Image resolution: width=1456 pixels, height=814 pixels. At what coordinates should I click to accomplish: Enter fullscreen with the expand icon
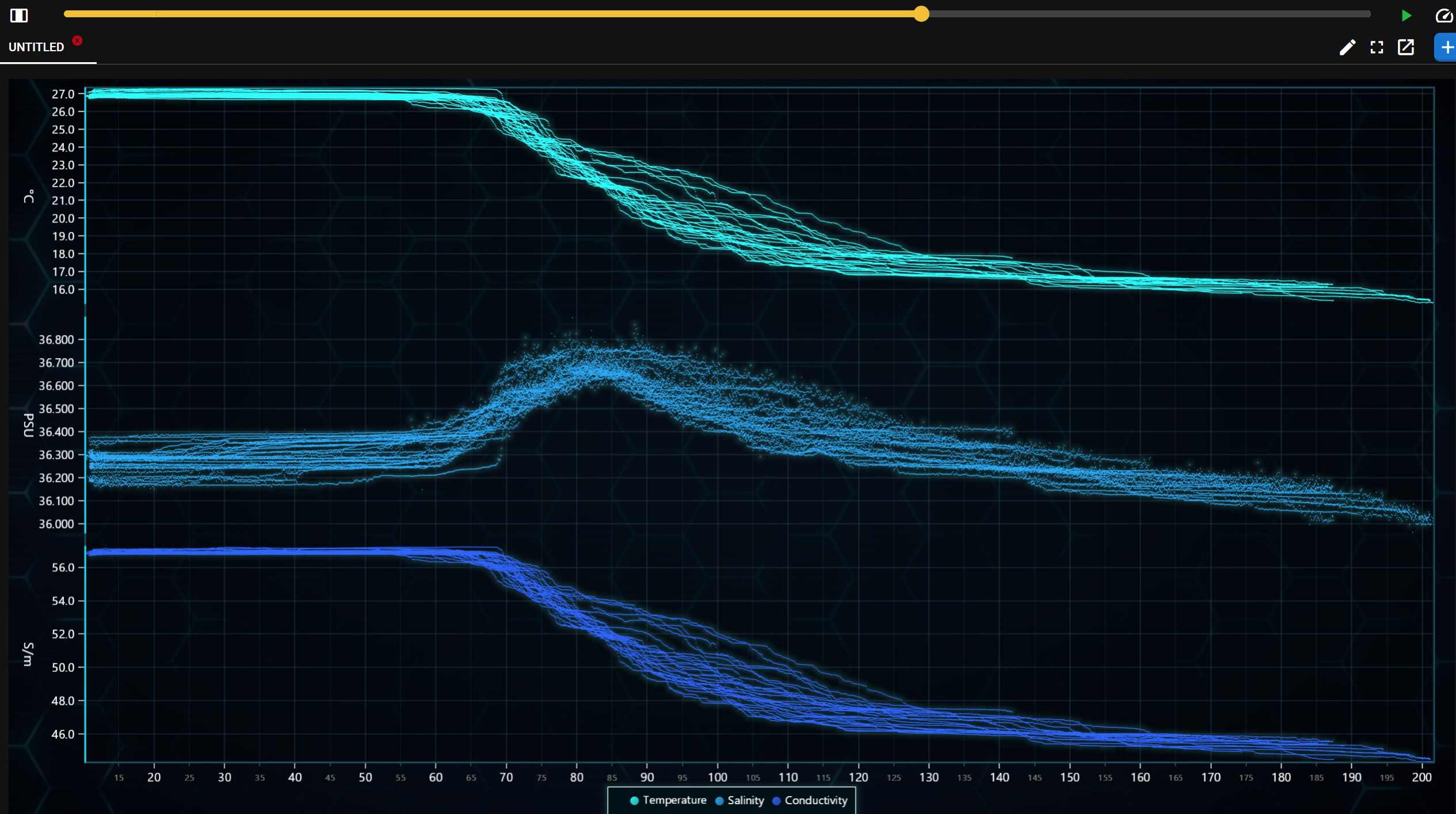(1377, 47)
